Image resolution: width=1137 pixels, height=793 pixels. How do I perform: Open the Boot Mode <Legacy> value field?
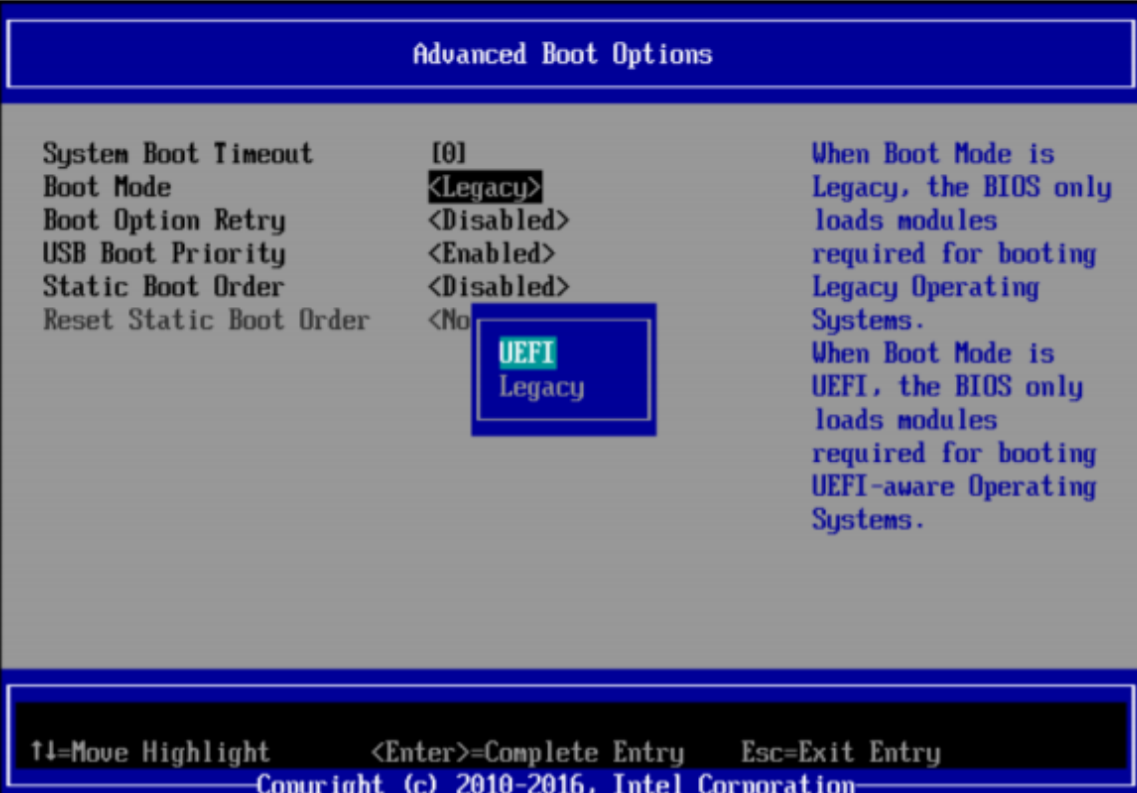click(x=484, y=187)
